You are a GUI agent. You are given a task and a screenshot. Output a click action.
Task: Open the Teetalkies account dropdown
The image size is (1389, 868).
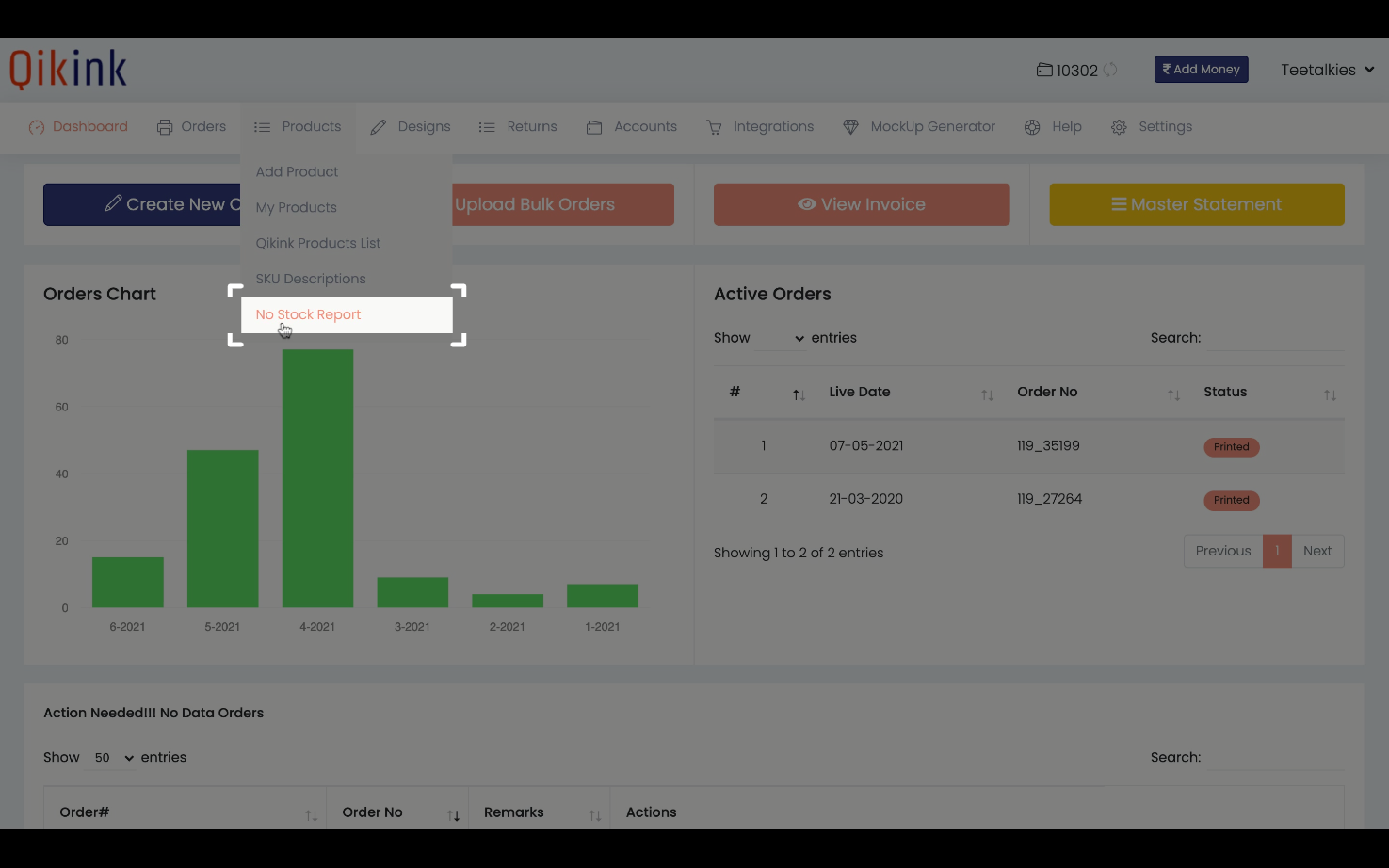pos(1327,69)
